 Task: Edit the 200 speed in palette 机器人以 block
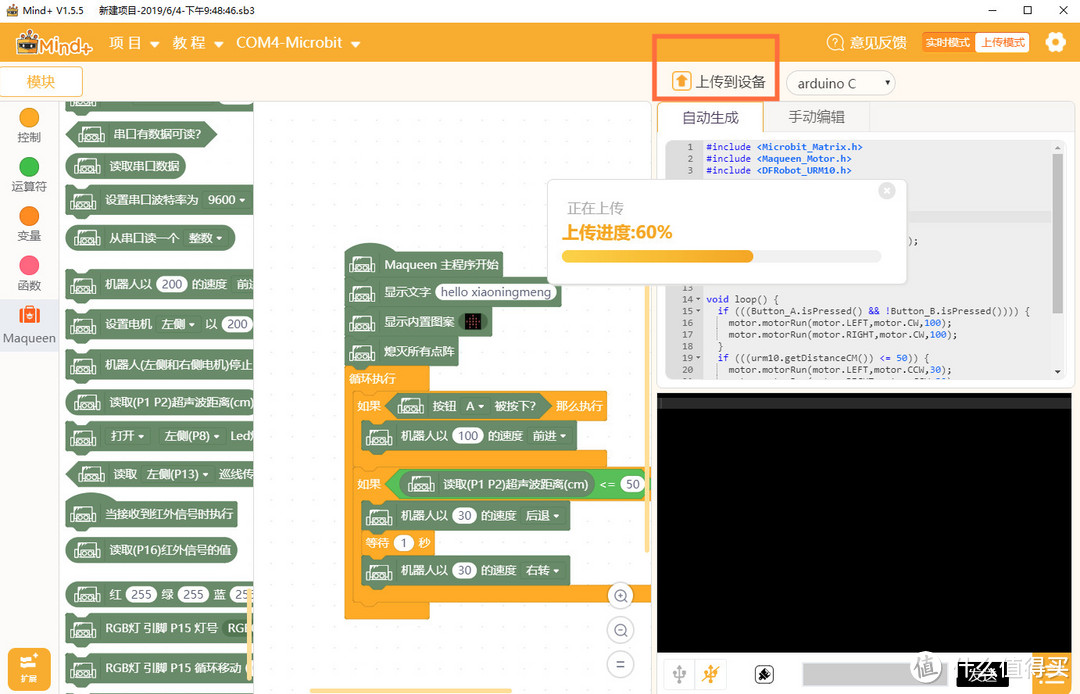click(172, 284)
